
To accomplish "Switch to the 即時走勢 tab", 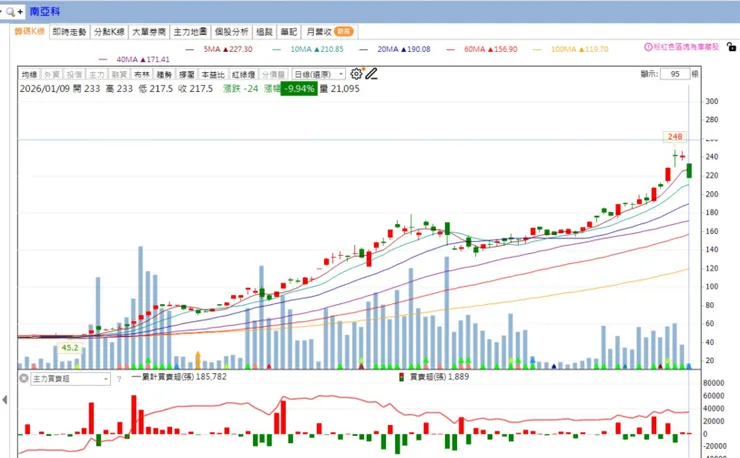I will pyautogui.click(x=69, y=32).
